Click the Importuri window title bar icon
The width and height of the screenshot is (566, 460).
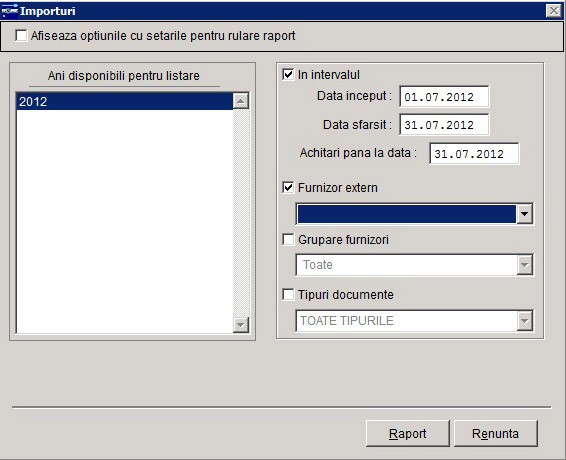point(10,10)
